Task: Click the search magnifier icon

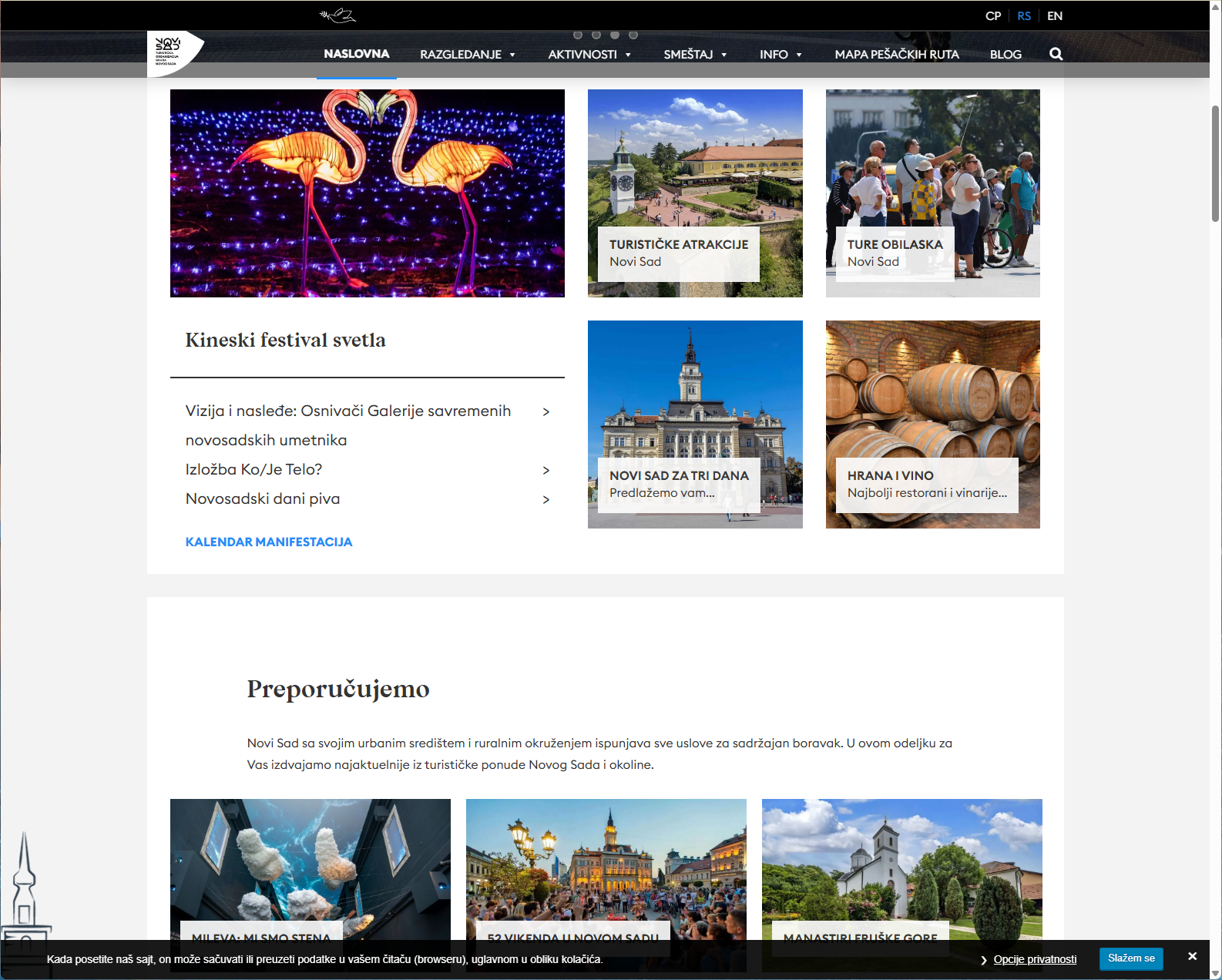Action: pyautogui.click(x=1056, y=54)
